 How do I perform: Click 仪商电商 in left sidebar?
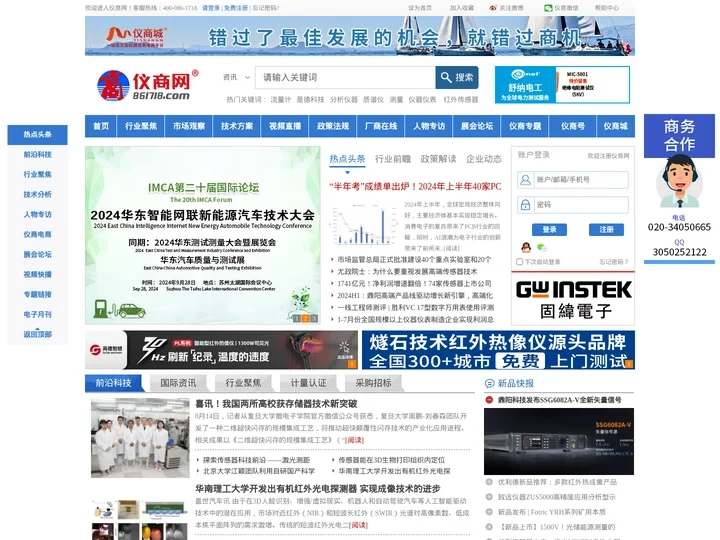coord(38,235)
